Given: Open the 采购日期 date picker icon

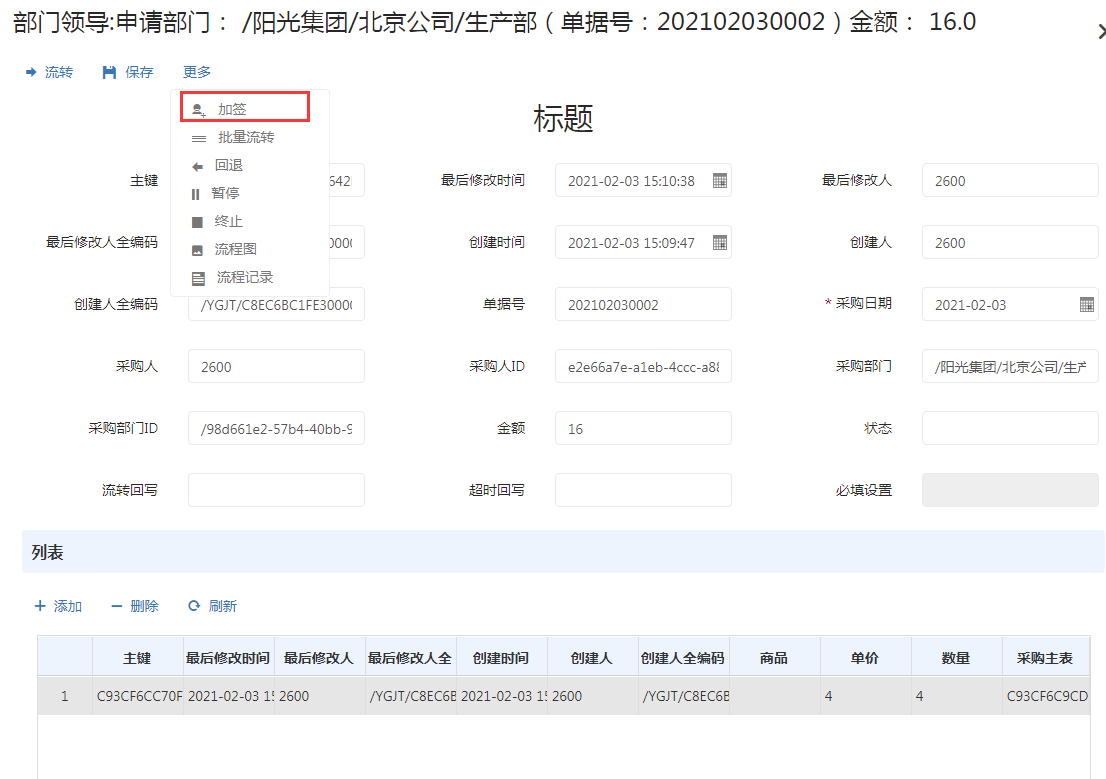Looking at the screenshot, I should tap(1086, 305).
